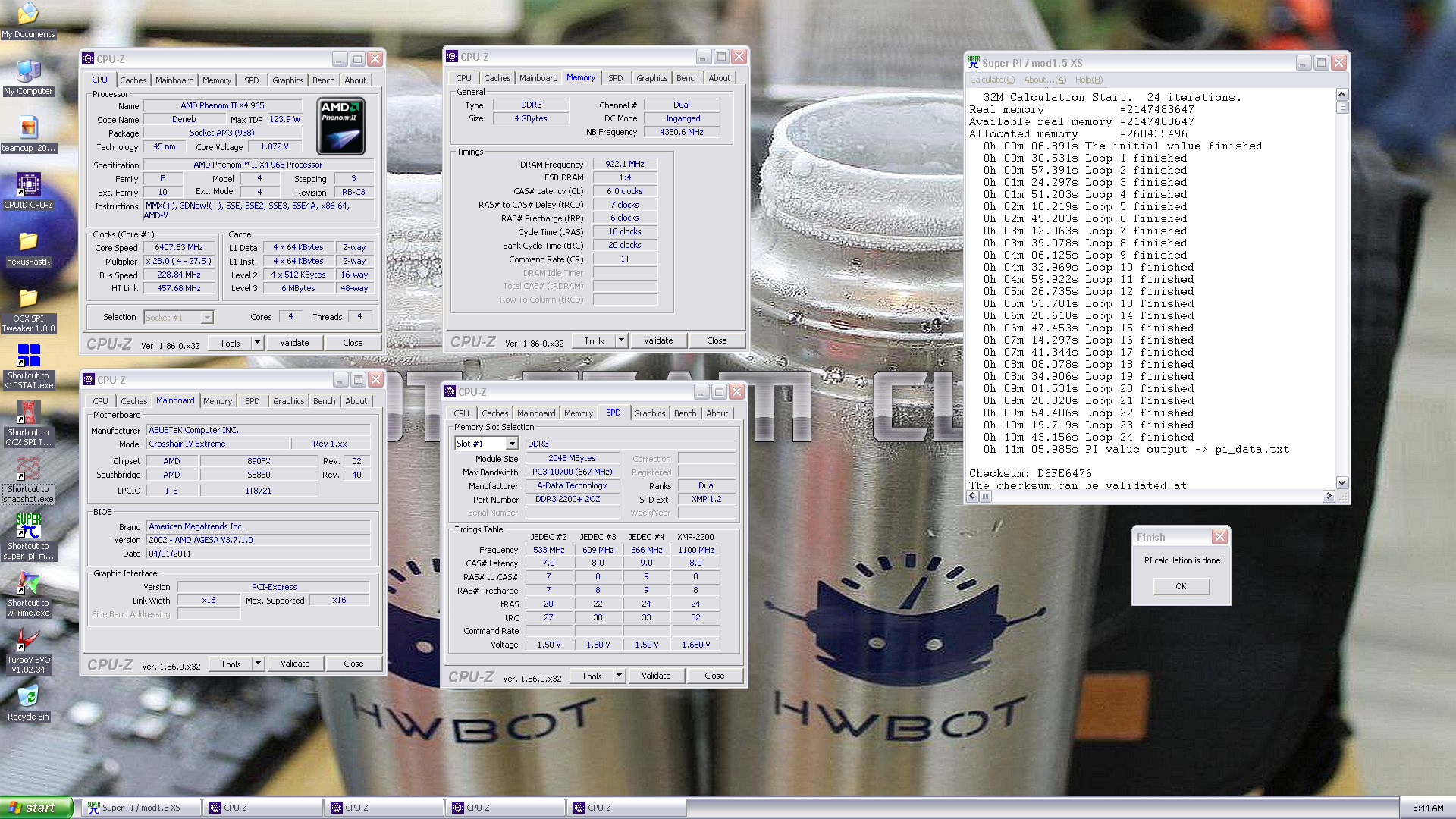Viewport: 1456px width, 819px height.
Task: Switch to Graphics tab in Memory window
Action: tap(651, 78)
